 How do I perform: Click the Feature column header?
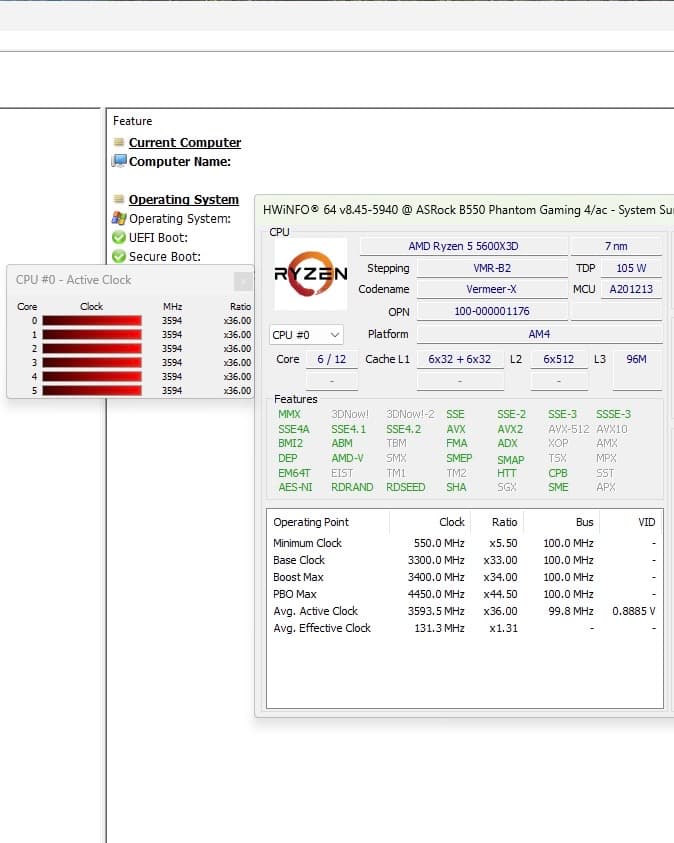132,121
